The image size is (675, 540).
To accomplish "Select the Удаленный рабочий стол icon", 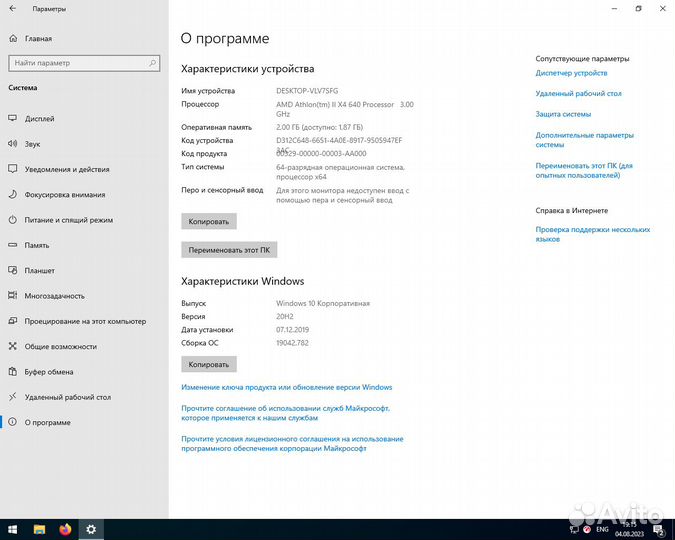I will (x=13, y=397).
